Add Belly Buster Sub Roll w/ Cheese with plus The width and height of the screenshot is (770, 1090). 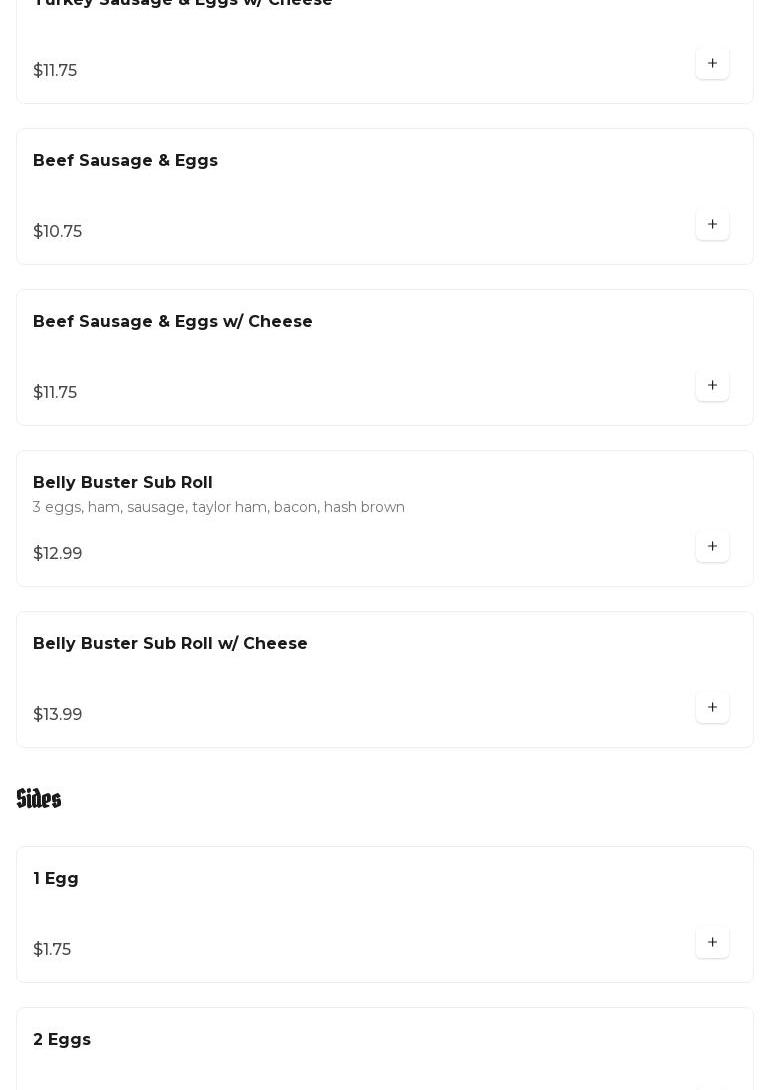712,708
